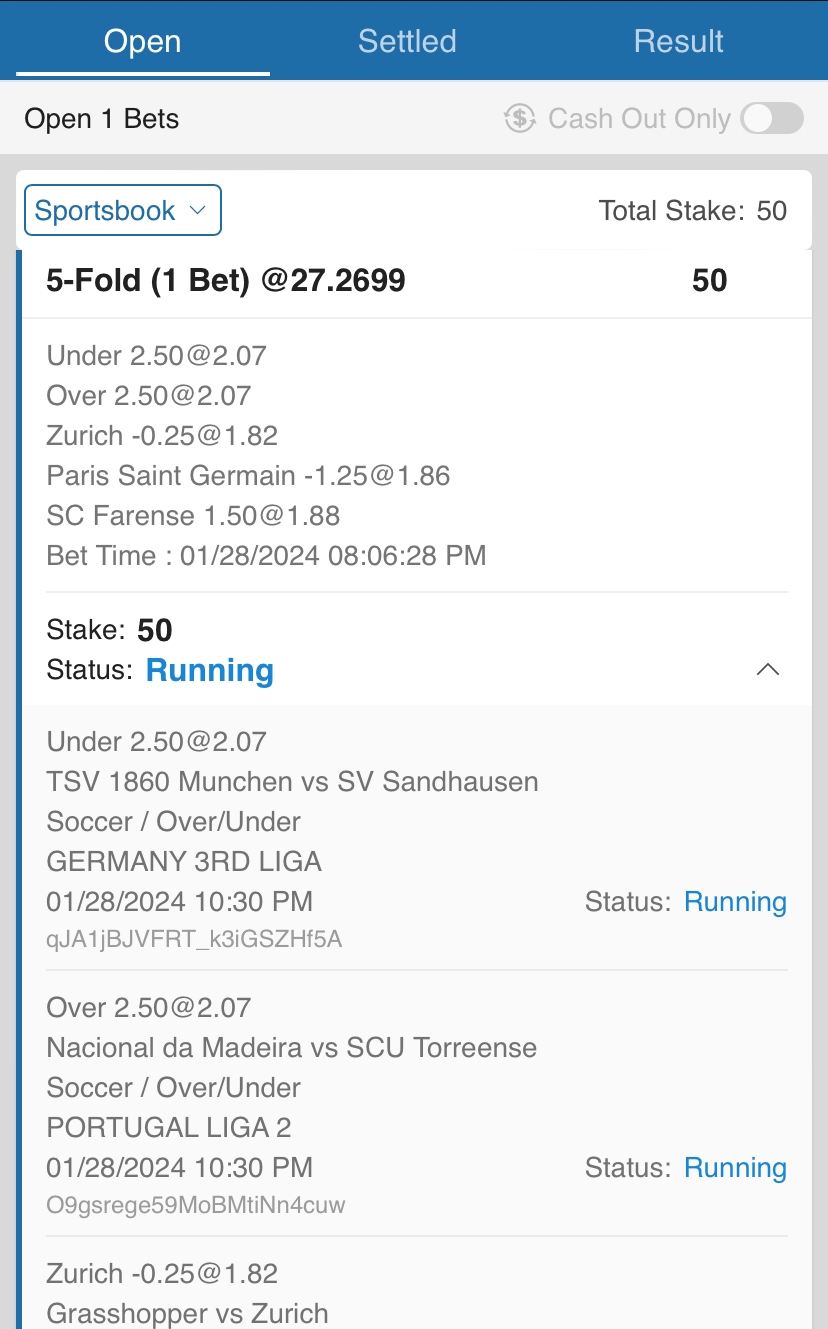The image size is (828, 1329).
Task: Click the Running status for the Germany 3rd Liga match
Action: point(735,902)
